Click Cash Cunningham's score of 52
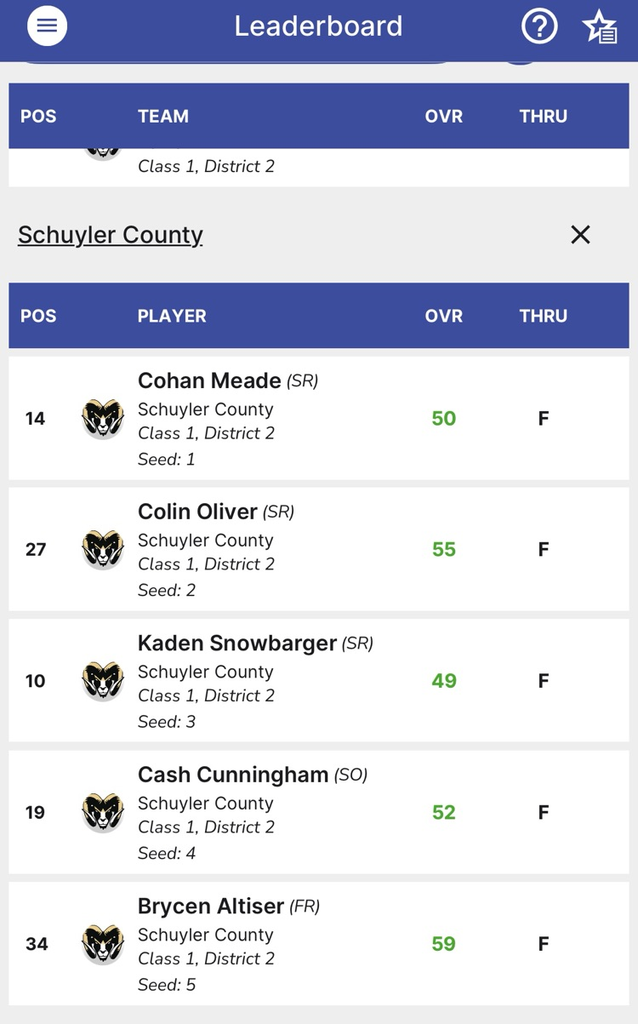Viewport: 638px width, 1024px height. [x=444, y=812]
